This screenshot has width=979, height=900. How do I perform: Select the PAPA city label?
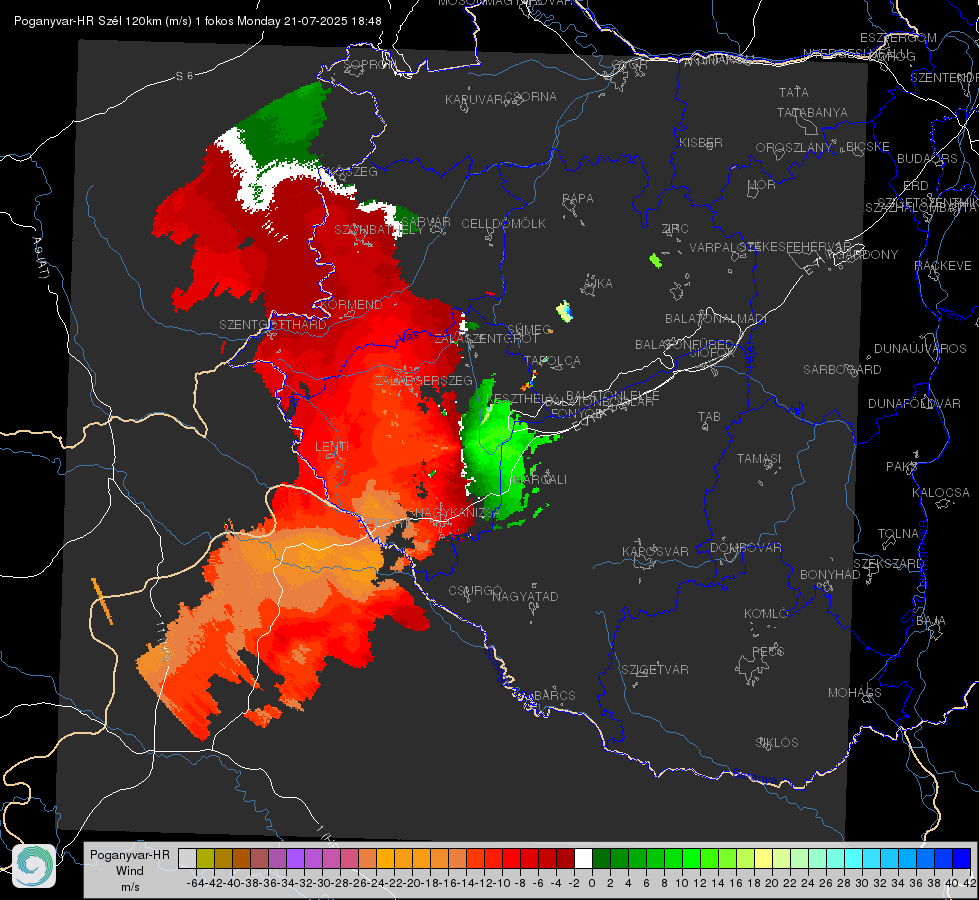578,199
